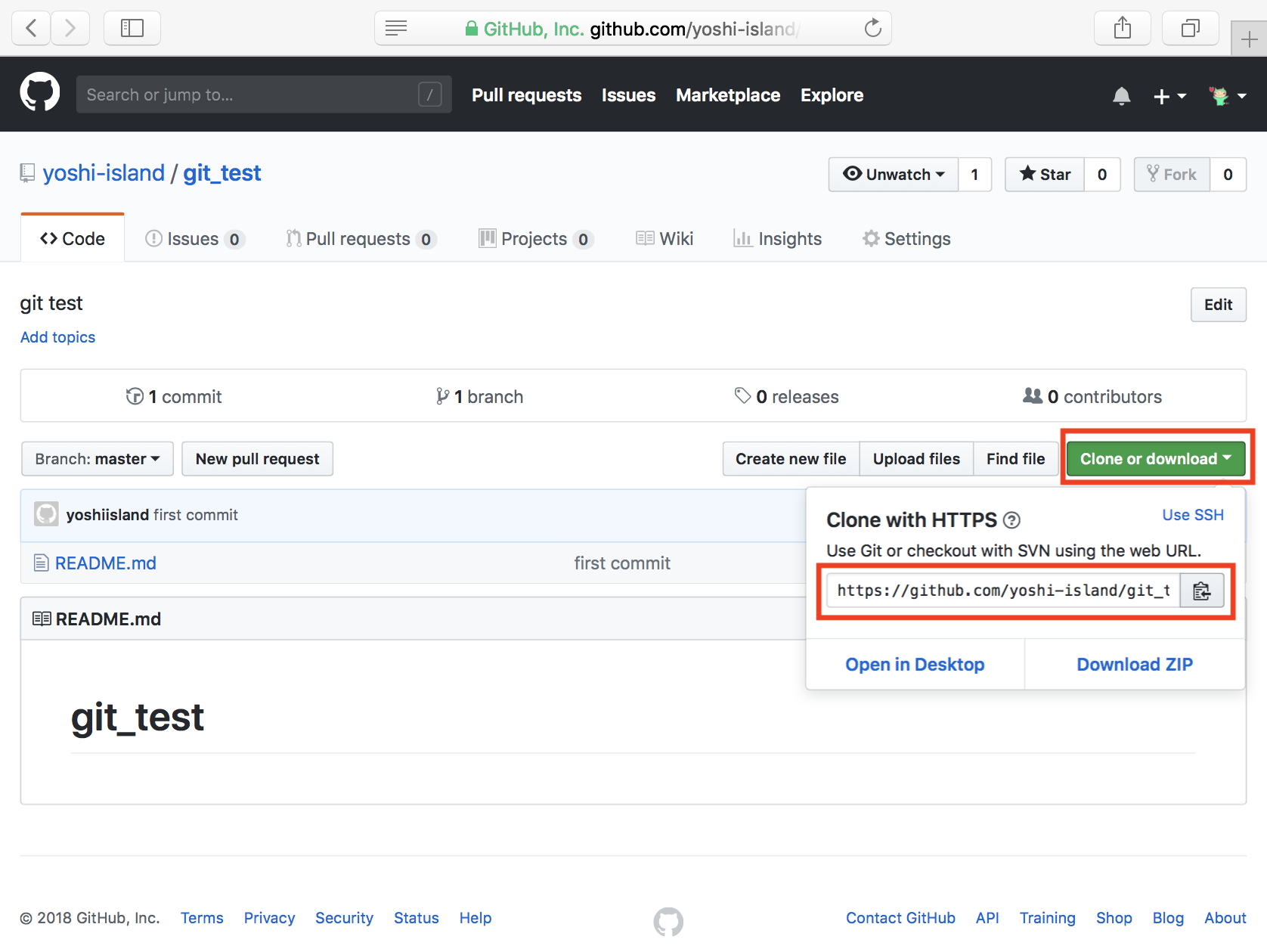Go to Marketplace in header
This screenshot has height=952, width=1267.
(x=728, y=95)
